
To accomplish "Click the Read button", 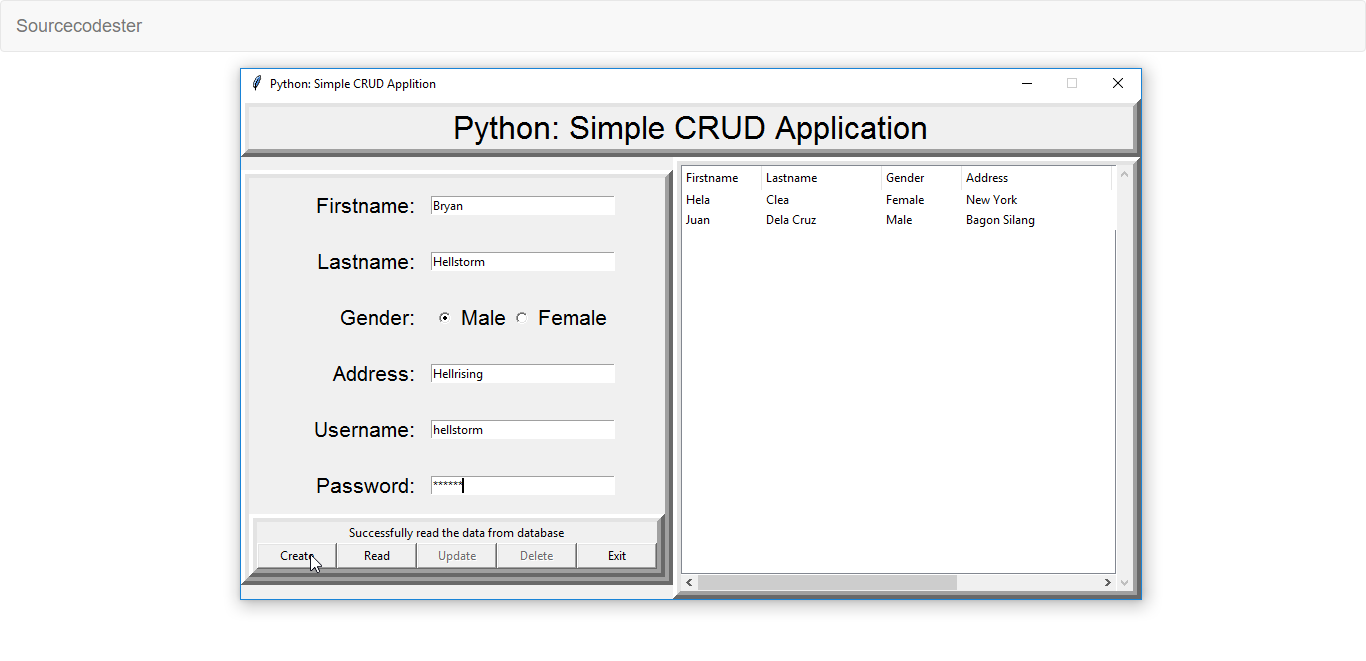I will (x=376, y=555).
